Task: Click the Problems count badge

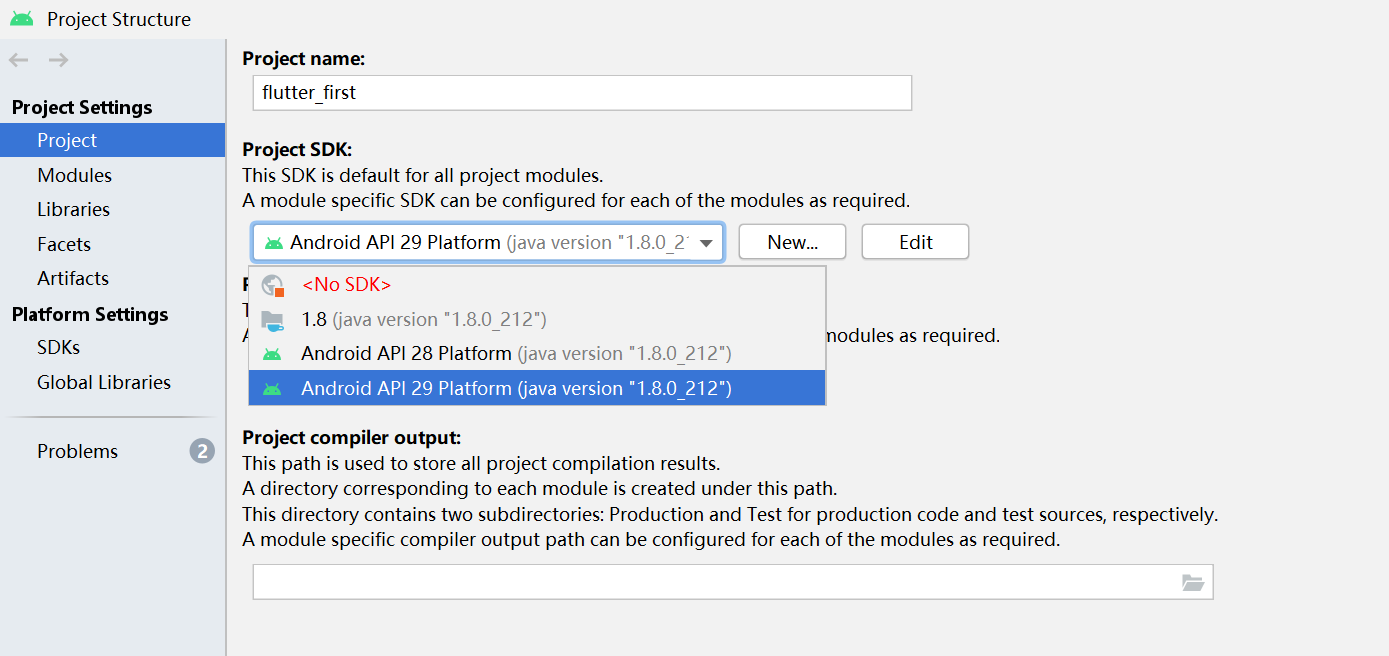Action: click(x=202, y=451)
